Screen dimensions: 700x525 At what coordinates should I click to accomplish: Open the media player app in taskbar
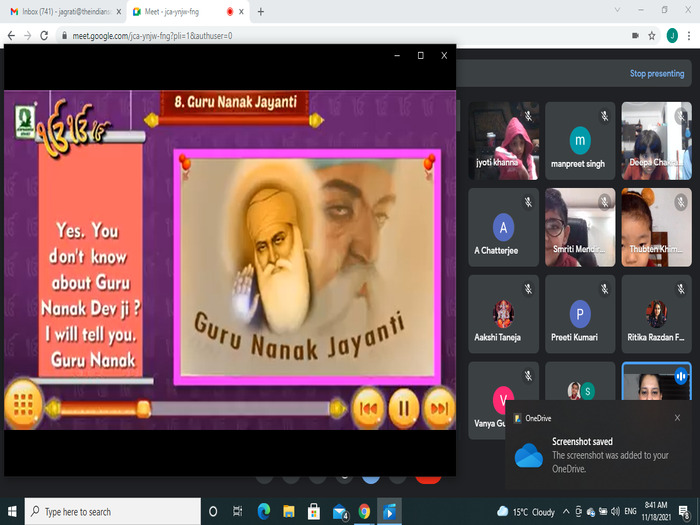tap(389, 512)
